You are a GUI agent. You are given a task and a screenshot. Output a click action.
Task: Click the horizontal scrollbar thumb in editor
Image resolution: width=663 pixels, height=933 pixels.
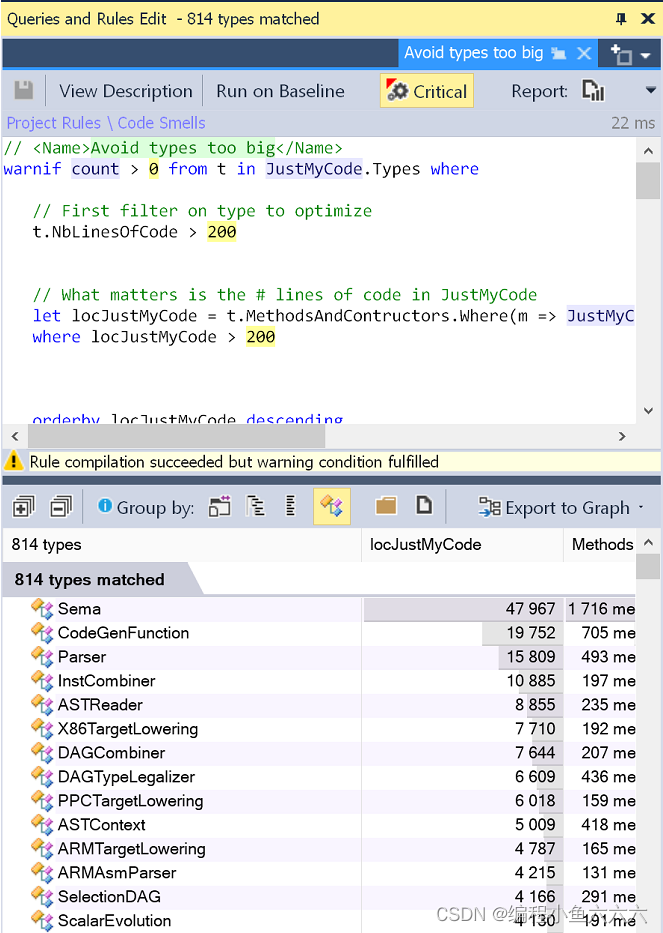[176, 436]
